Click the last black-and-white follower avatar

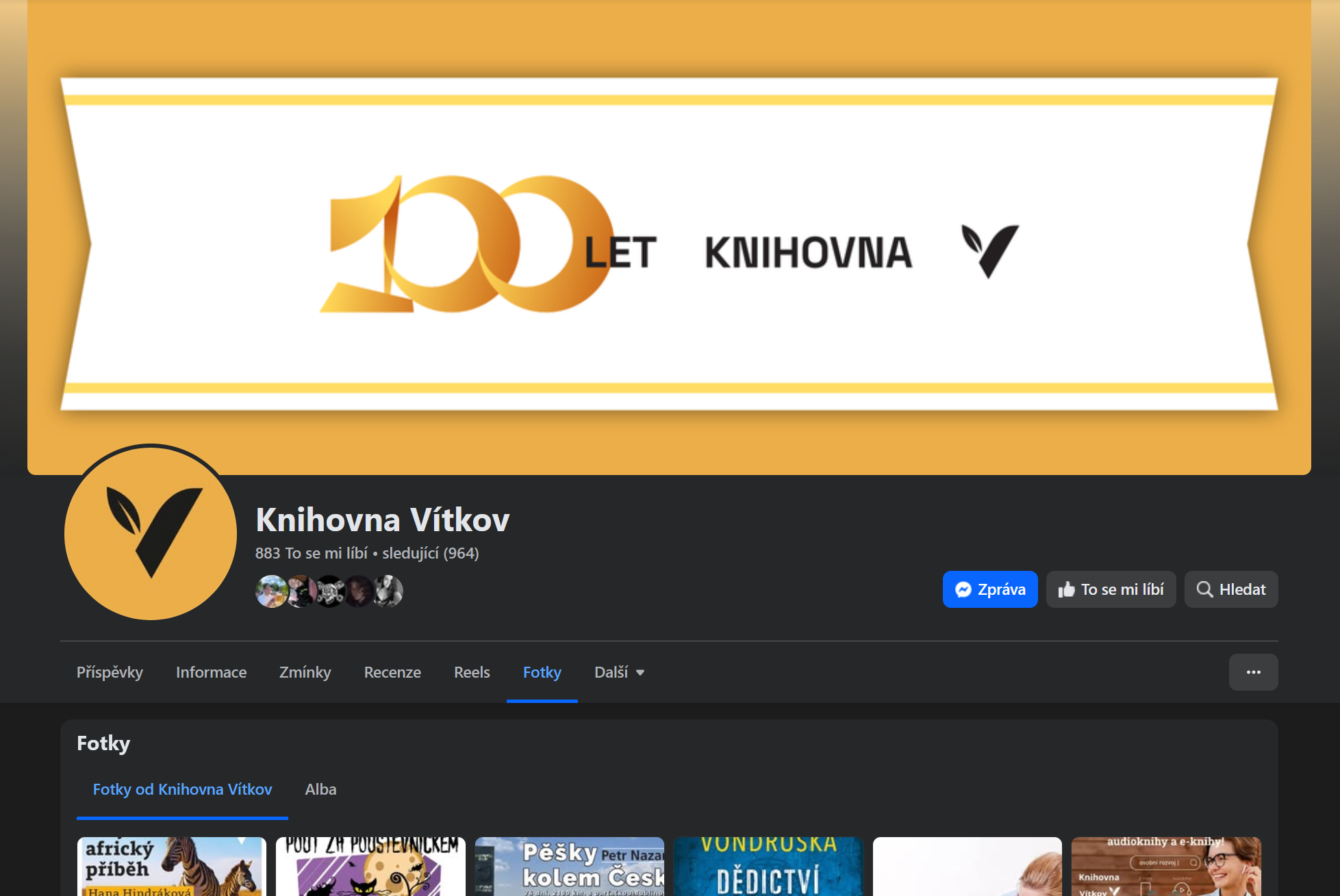[x=388, y=591]
